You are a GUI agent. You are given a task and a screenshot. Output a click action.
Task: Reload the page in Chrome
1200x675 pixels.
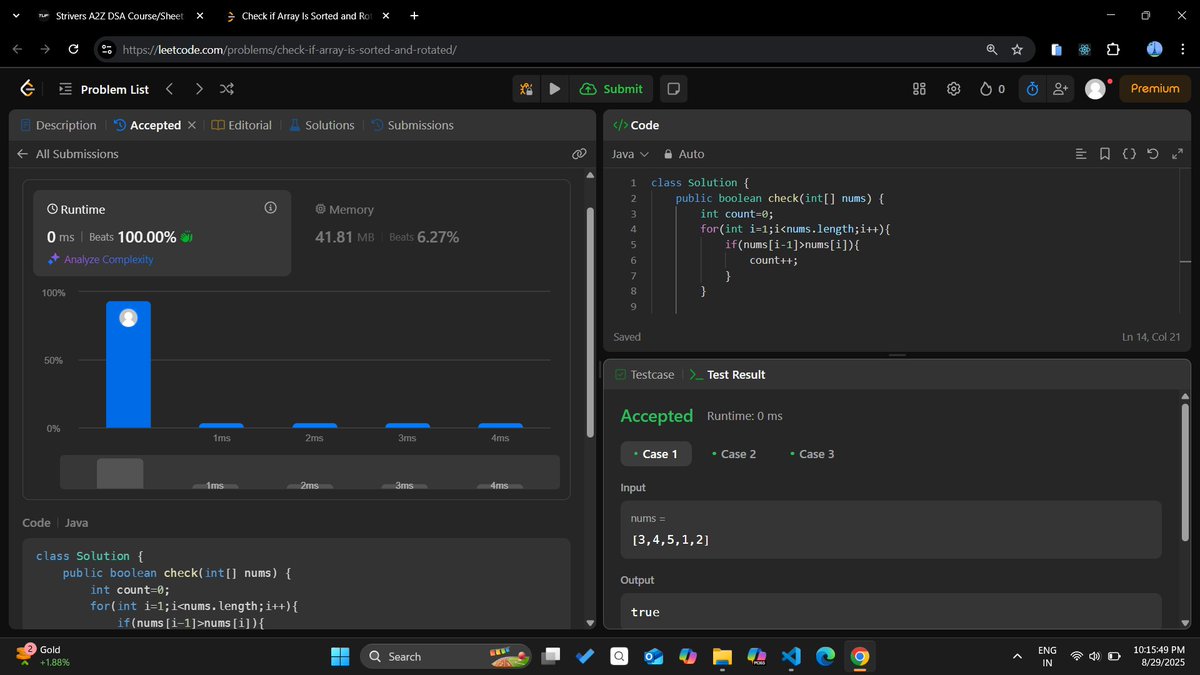click(x=73, y=49)
